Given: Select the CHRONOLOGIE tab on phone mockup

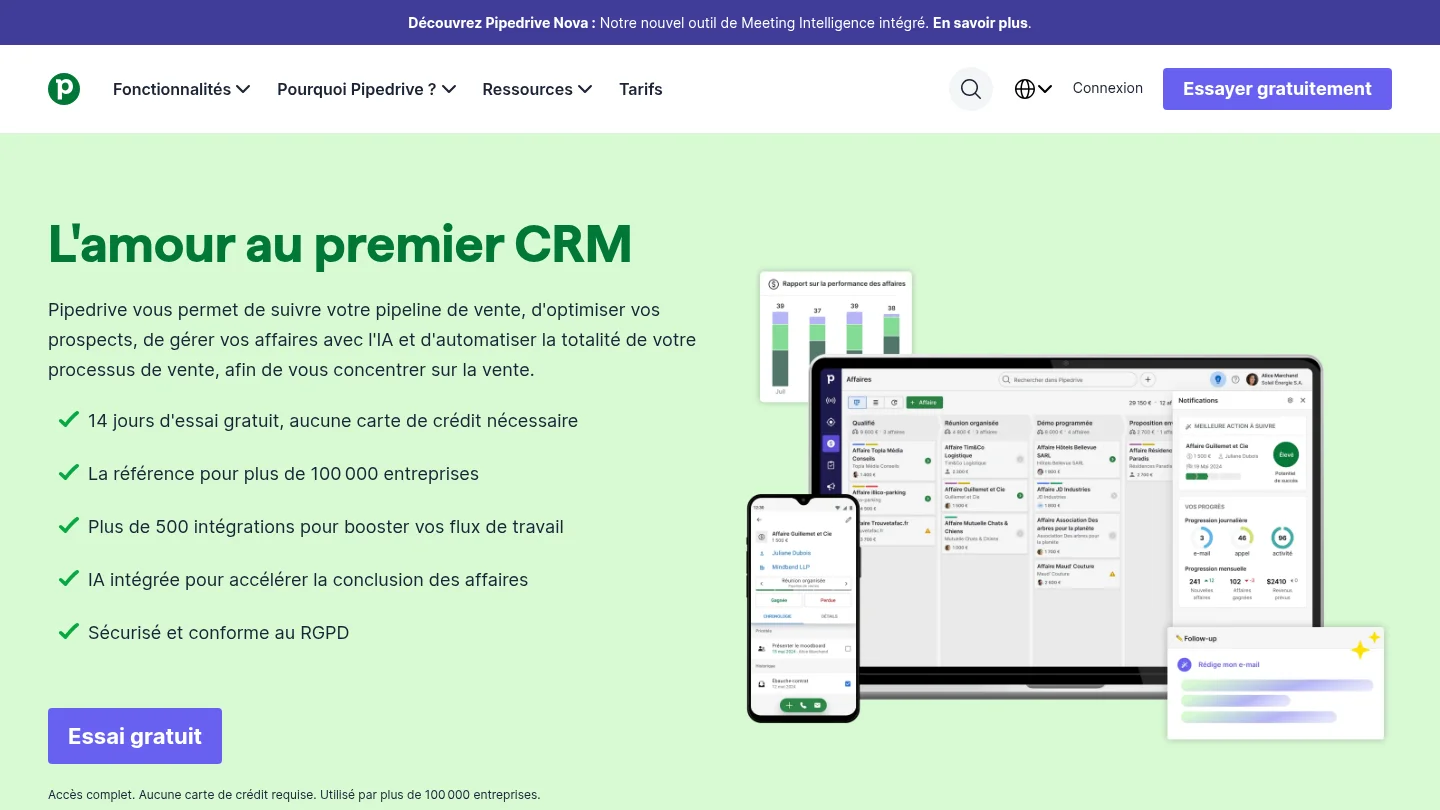Looking at the screenshot, I should click(779, 617).
